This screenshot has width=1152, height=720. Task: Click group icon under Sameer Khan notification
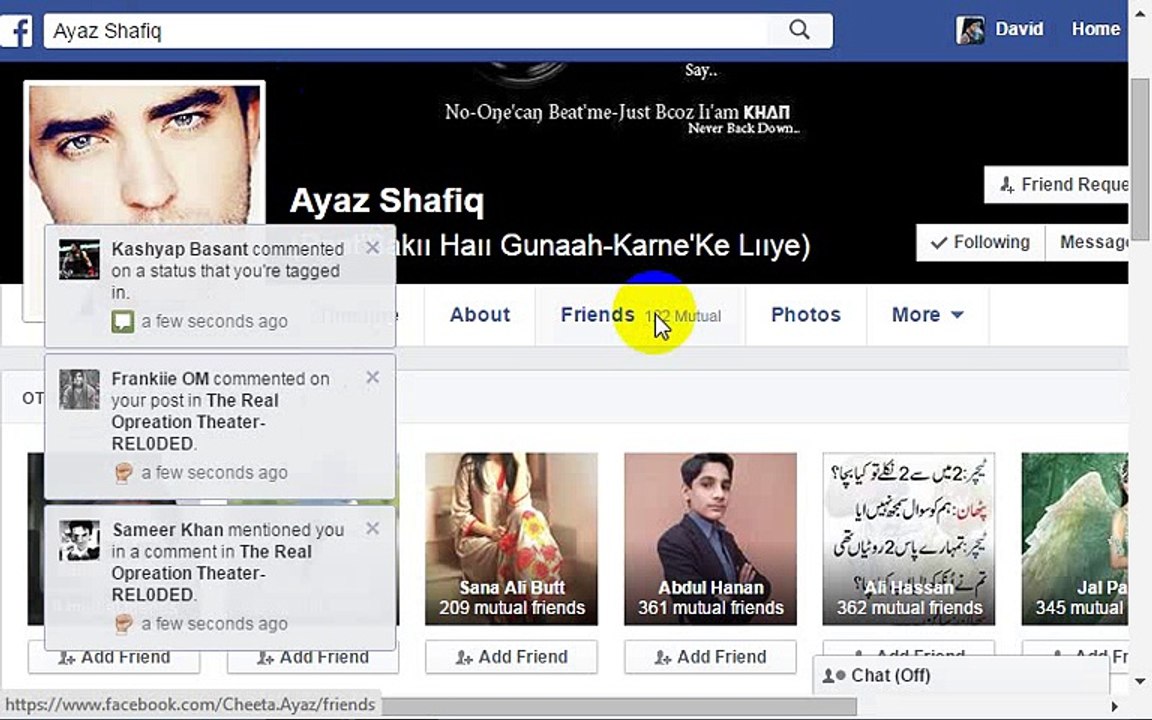click(123, 624)
